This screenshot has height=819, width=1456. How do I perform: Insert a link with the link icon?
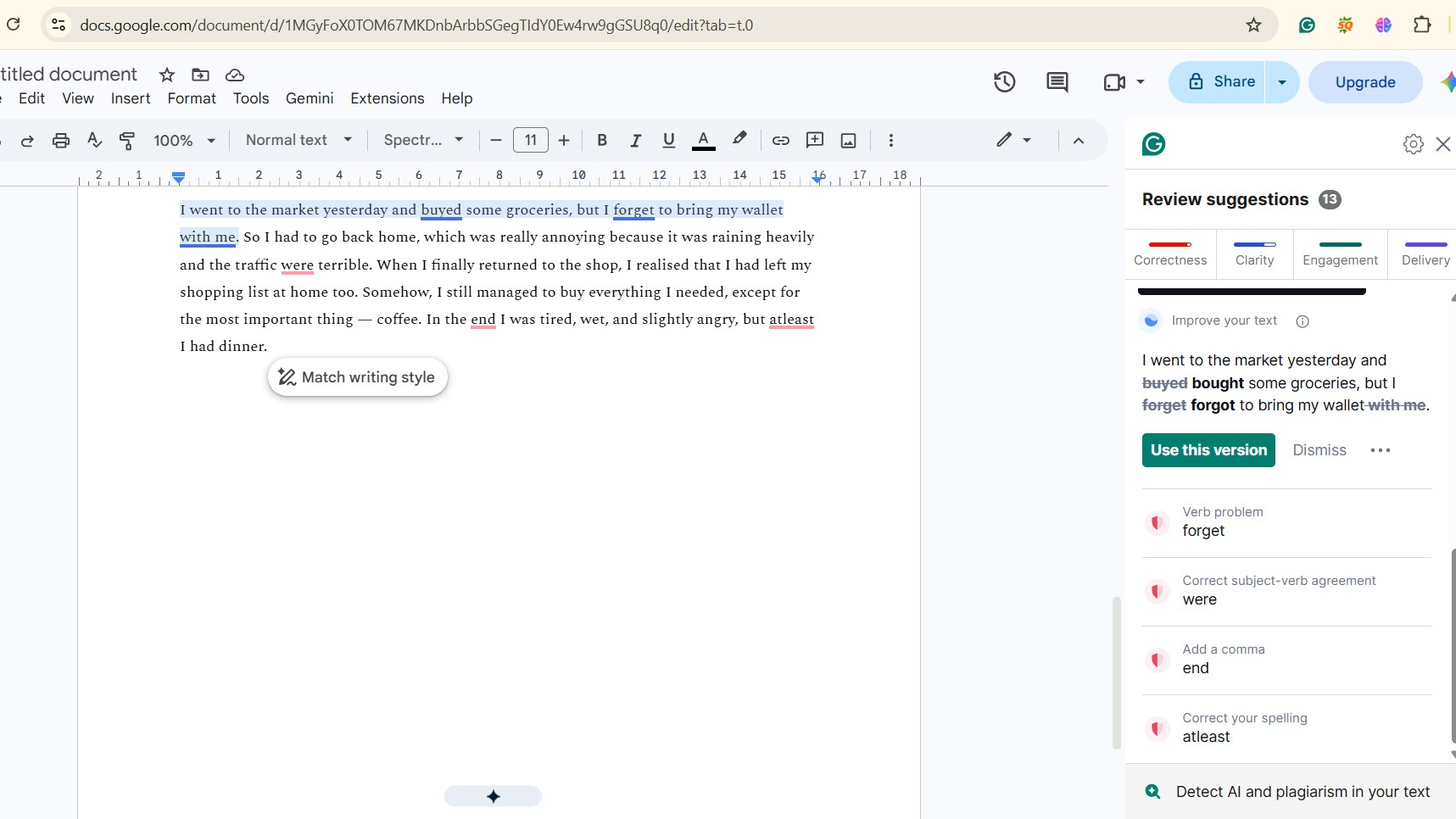(x=781, y=141)
